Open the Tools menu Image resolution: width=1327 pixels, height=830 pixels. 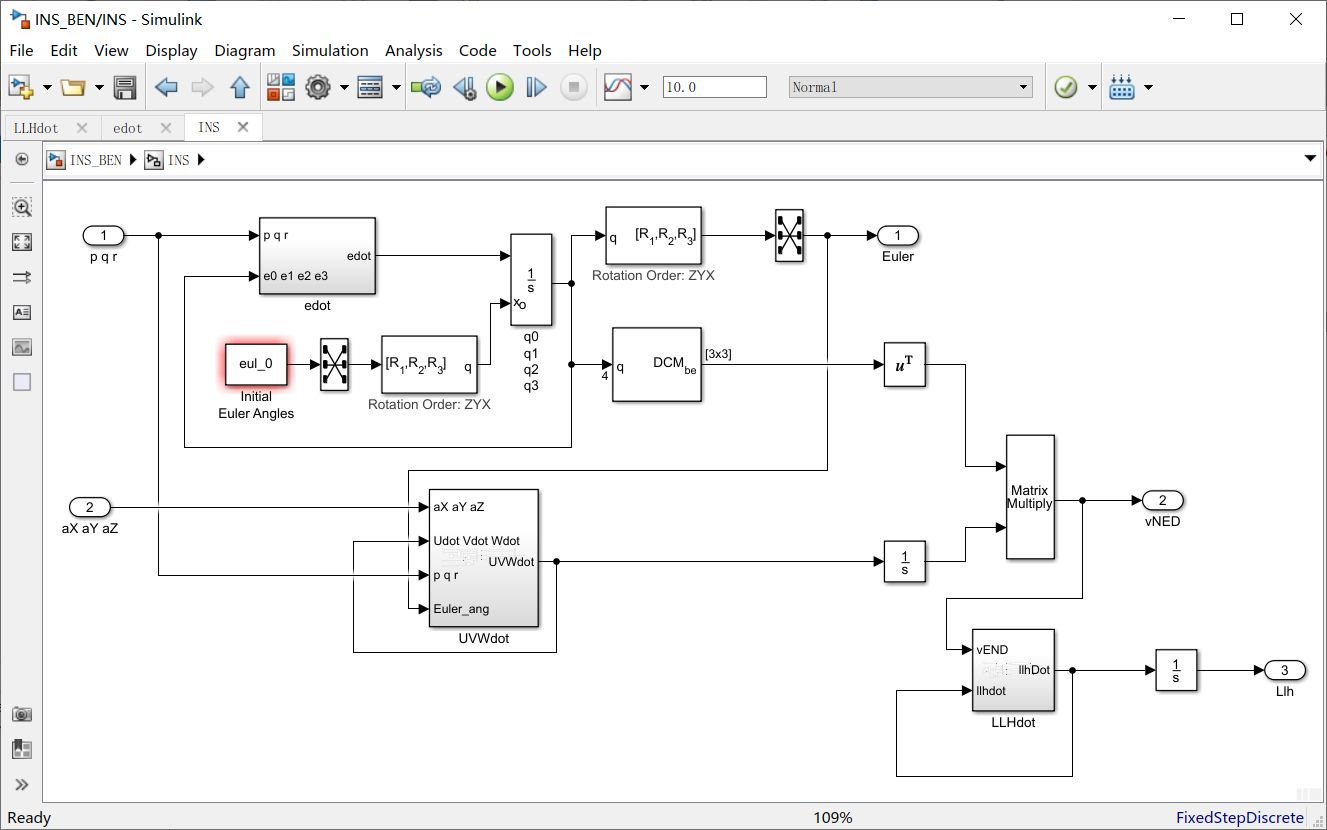[532, 50]
